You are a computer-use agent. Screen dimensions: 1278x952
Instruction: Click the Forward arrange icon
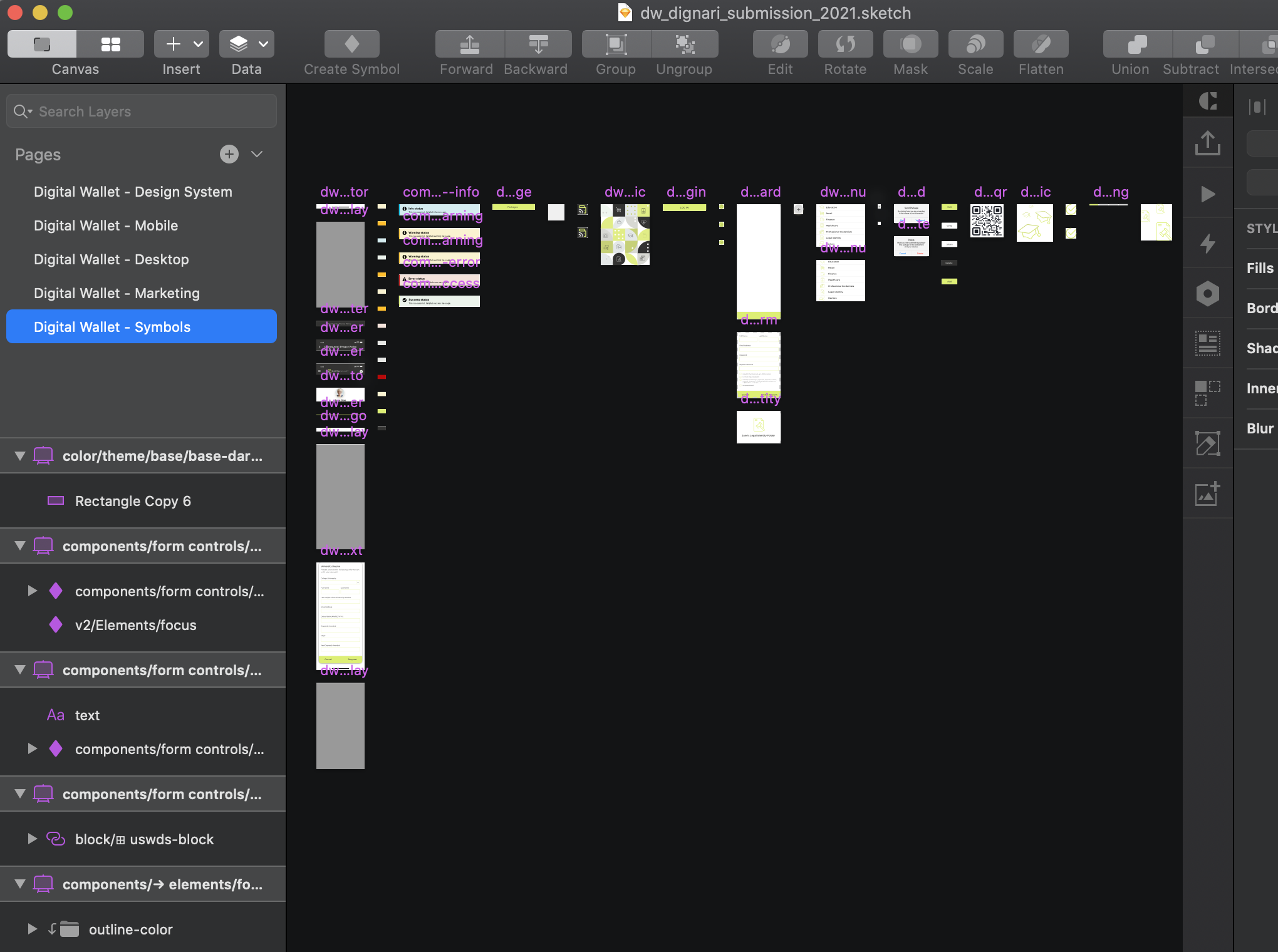469,44
